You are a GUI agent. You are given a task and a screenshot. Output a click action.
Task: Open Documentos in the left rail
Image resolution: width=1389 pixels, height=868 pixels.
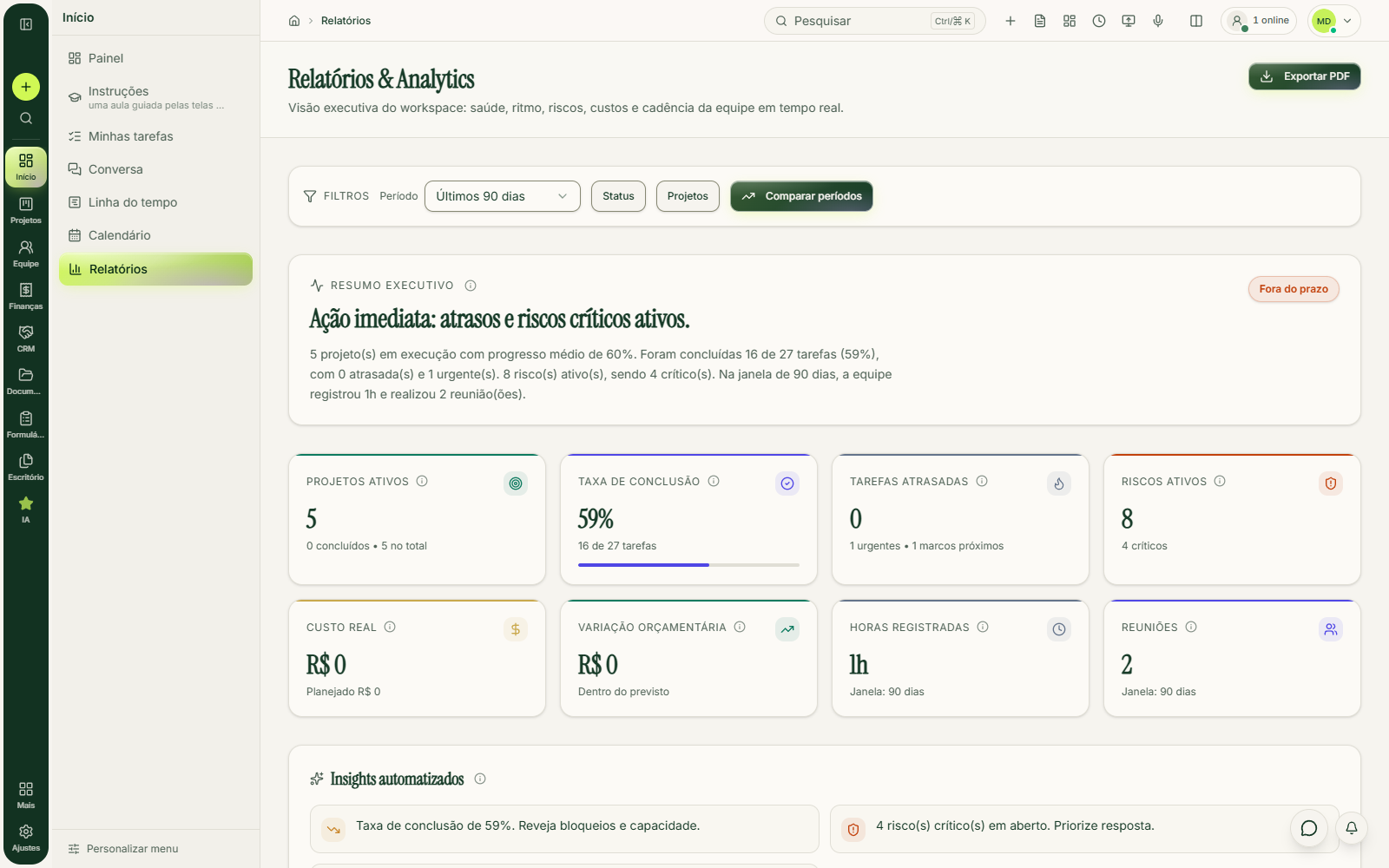point(26,380)
